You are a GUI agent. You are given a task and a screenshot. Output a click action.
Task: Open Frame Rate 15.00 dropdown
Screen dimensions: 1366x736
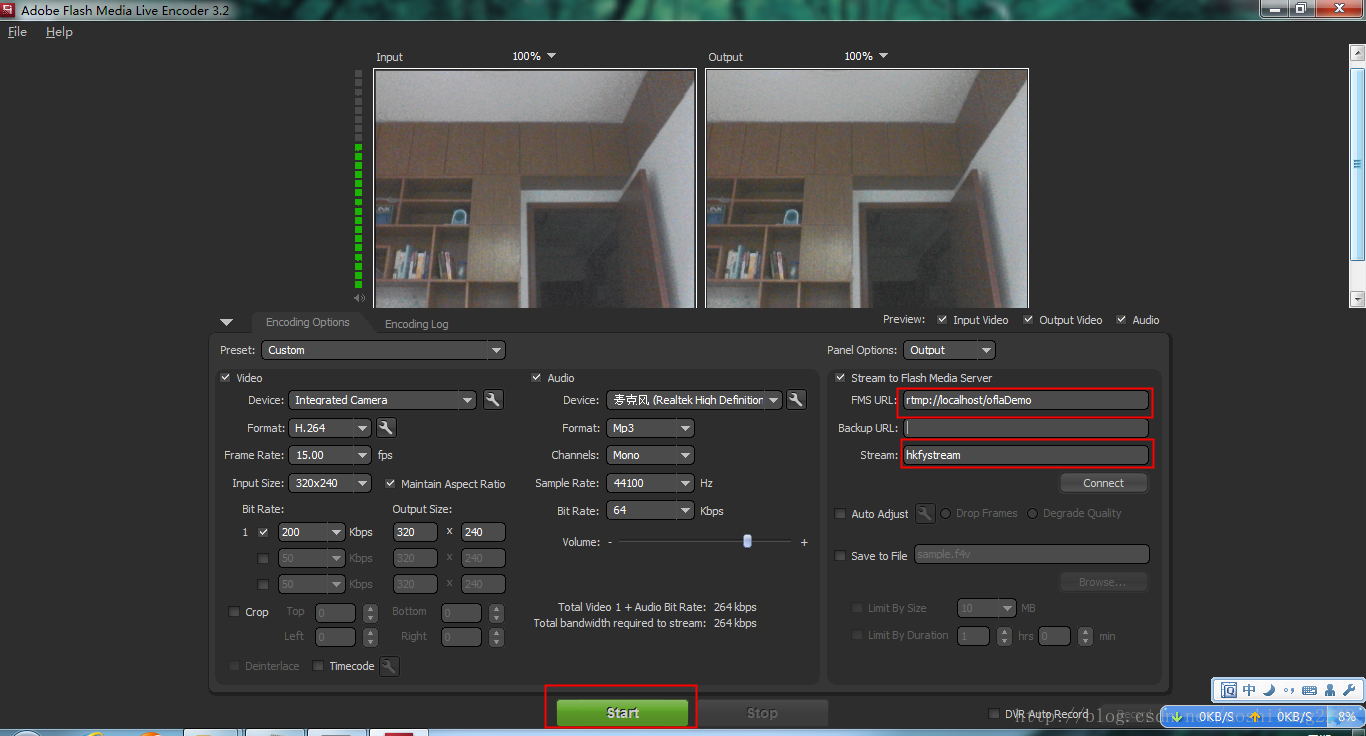pos(330,455)
